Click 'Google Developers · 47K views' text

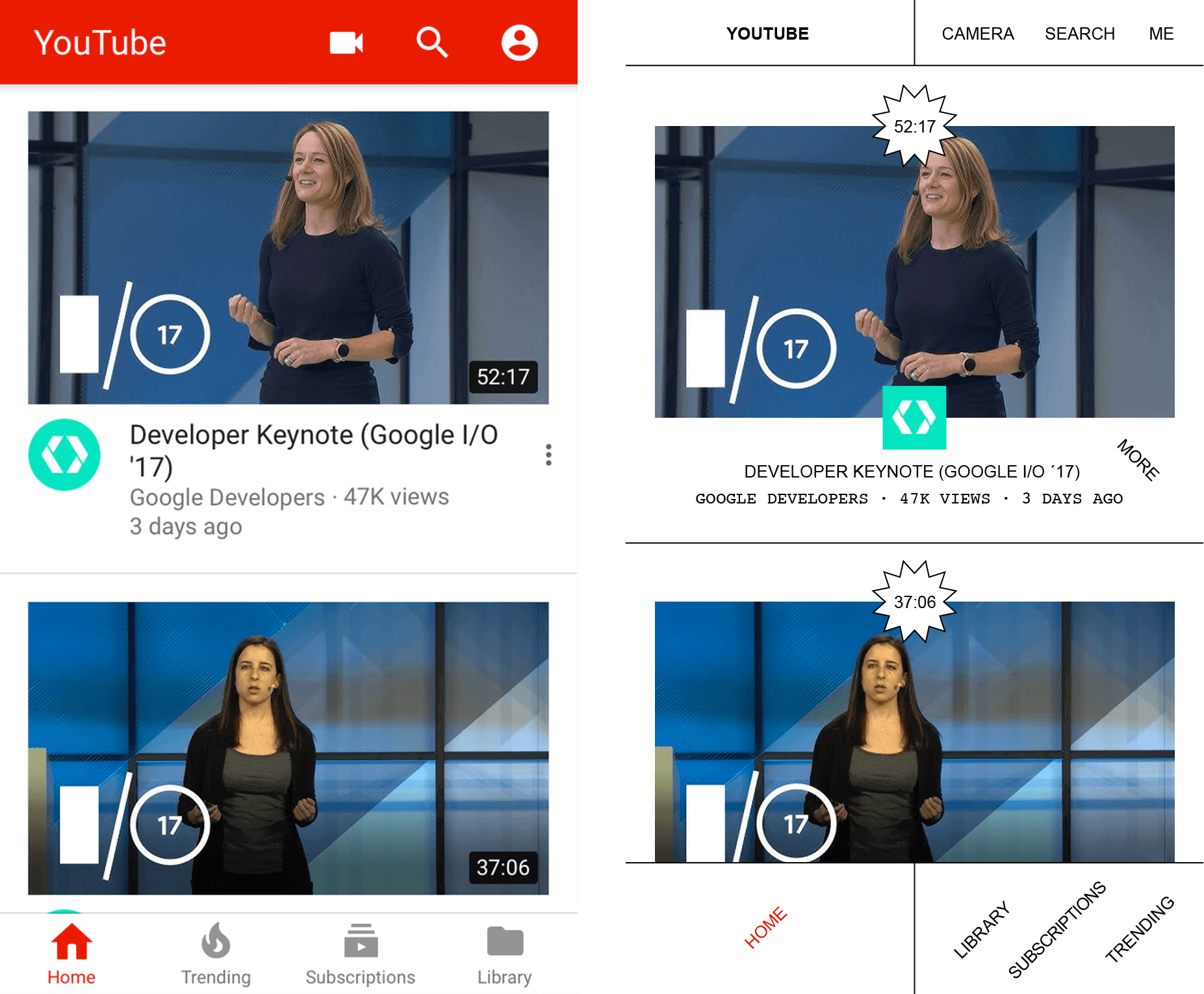pyautogui.click(x=289, y=497)
